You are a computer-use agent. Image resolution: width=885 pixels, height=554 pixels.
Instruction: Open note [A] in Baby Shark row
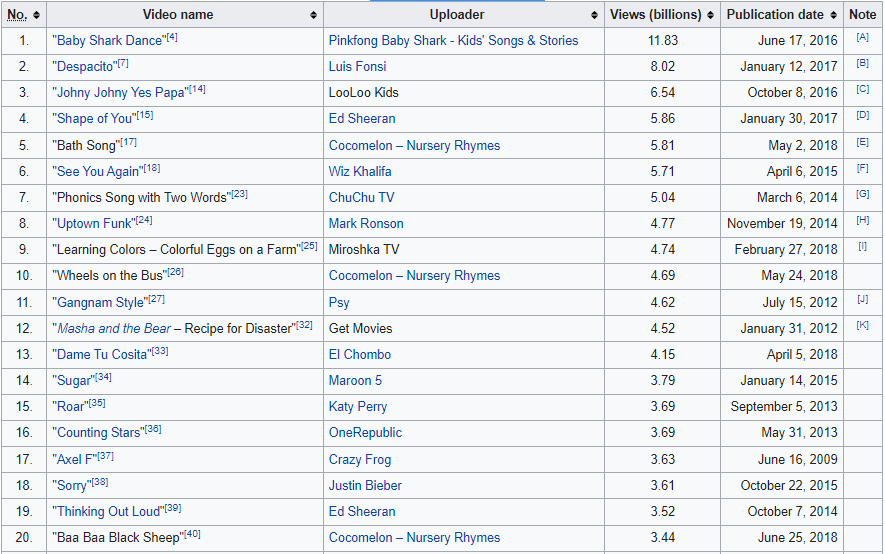click(862, 37)
